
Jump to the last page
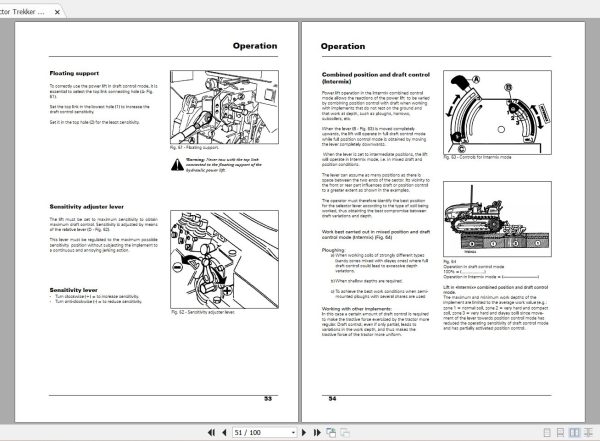tap(317, 433)
